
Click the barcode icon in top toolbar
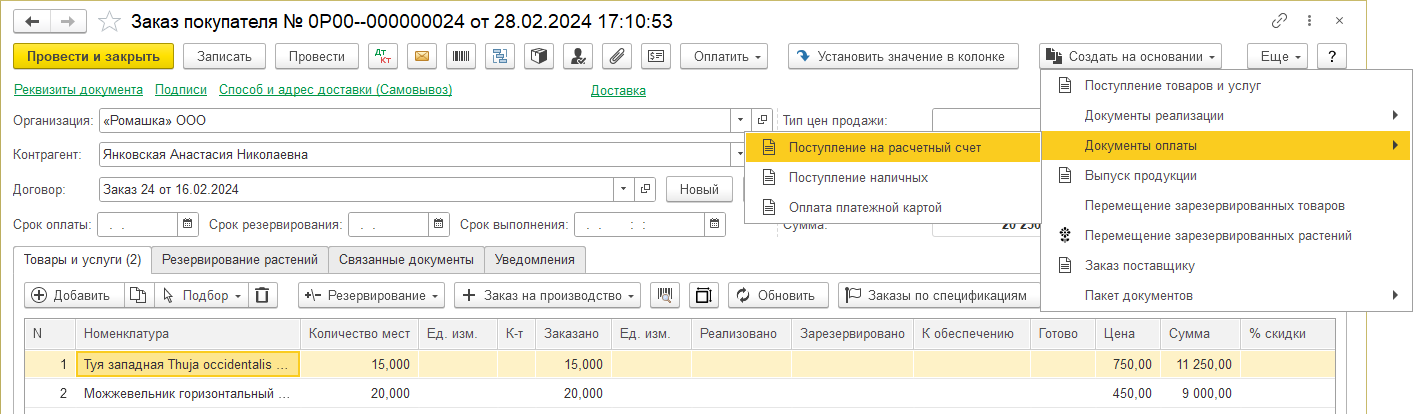click(461, 57)
